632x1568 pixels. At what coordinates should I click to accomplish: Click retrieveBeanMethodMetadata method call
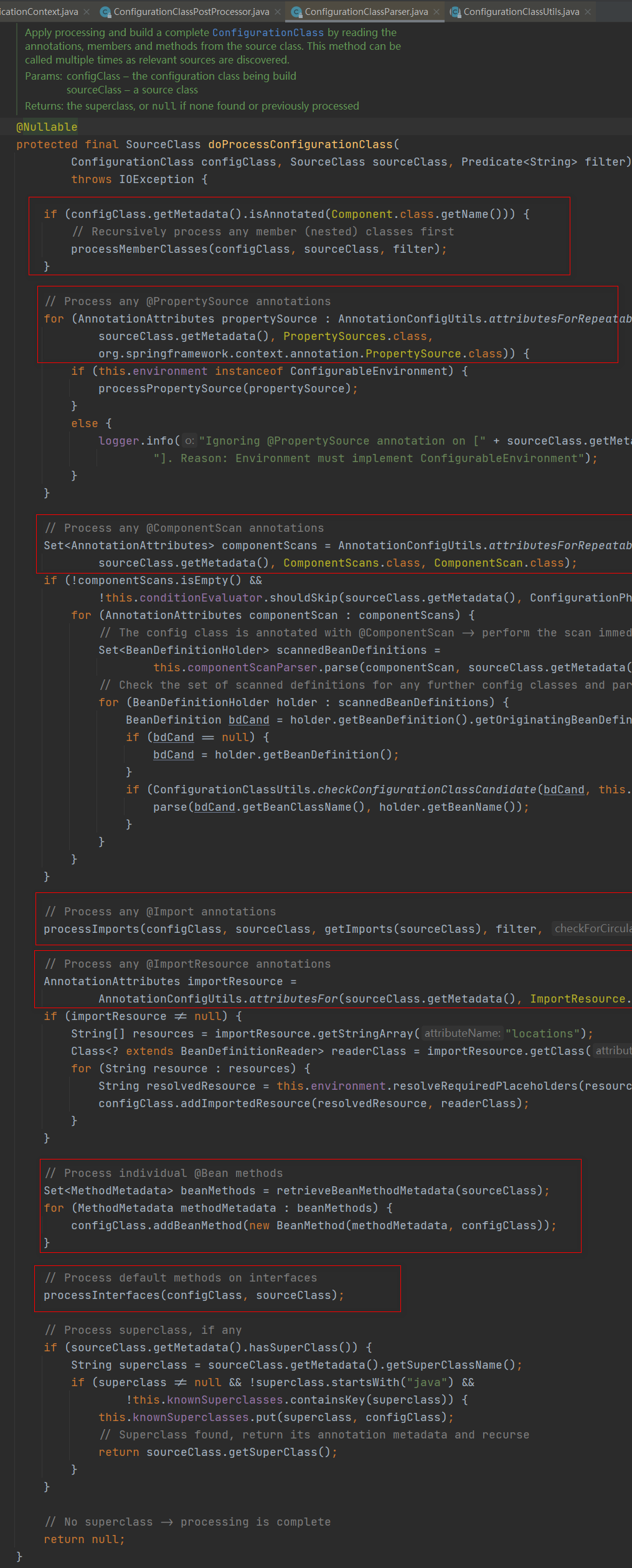point(366,1191)
